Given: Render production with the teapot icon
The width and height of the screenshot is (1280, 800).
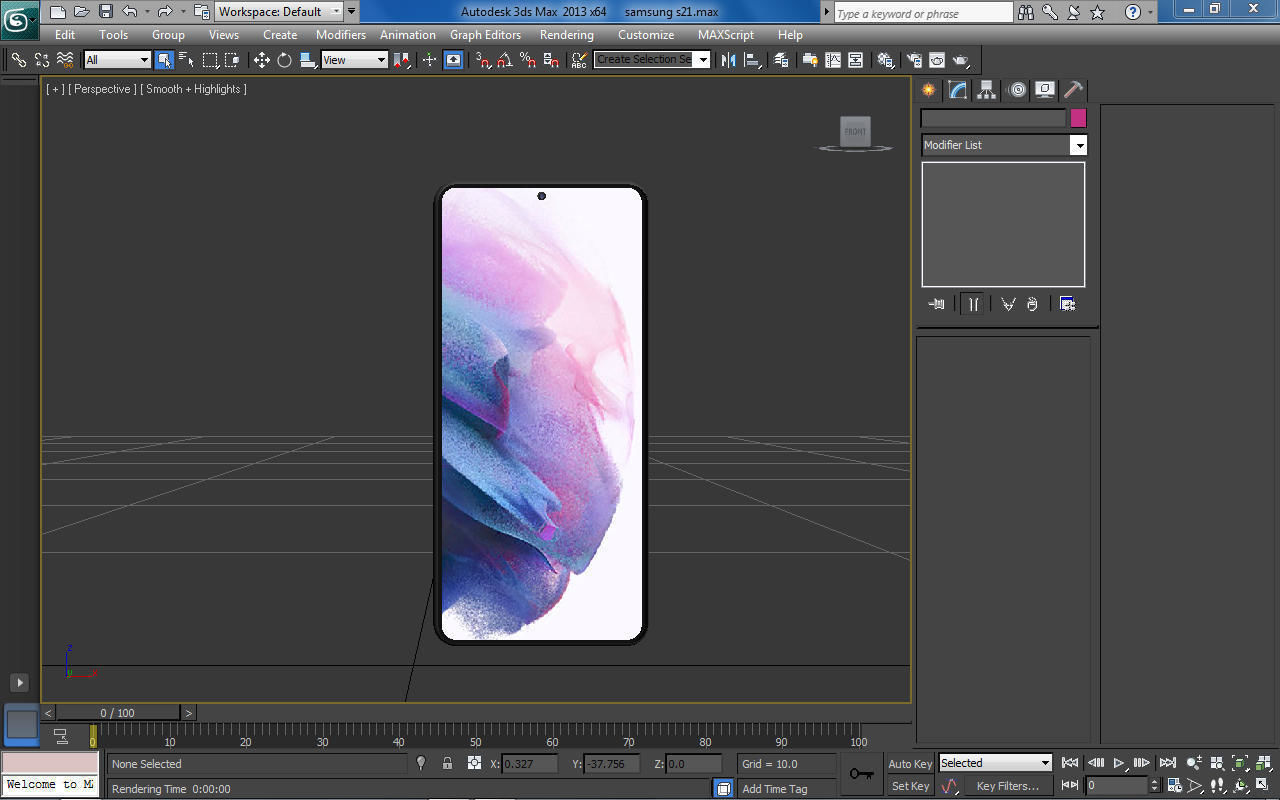Looking at the screenshot, I should point(961,60).
